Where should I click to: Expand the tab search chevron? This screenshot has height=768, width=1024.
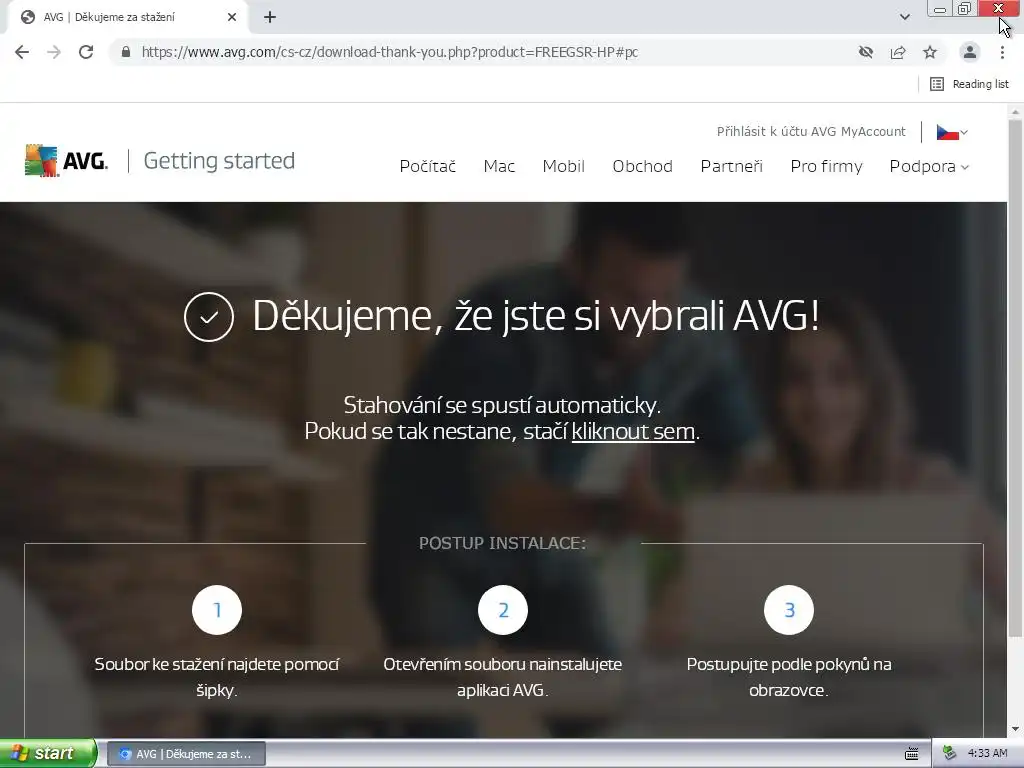point(904,17)
